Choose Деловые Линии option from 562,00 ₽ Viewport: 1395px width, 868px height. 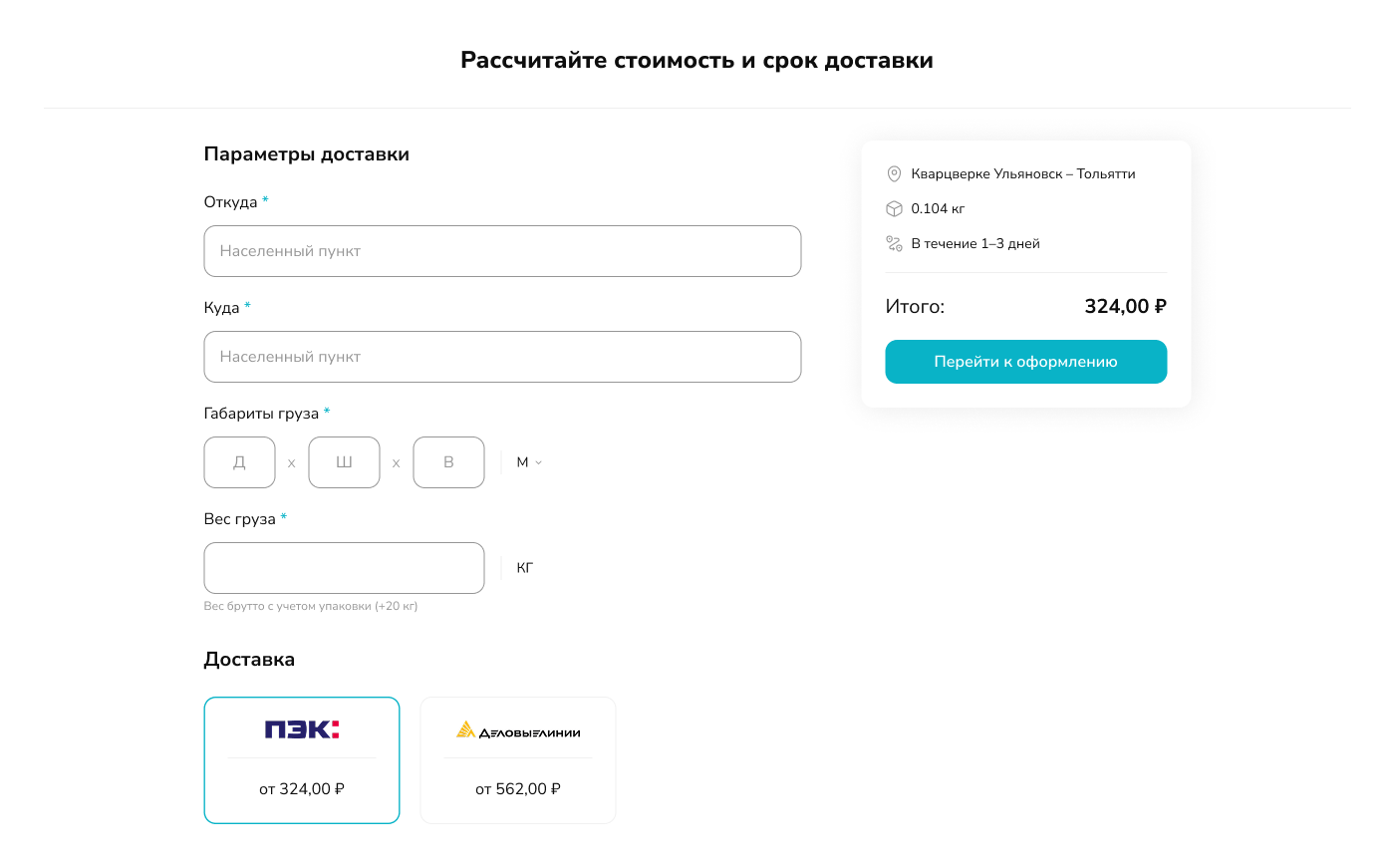point(518,788)
